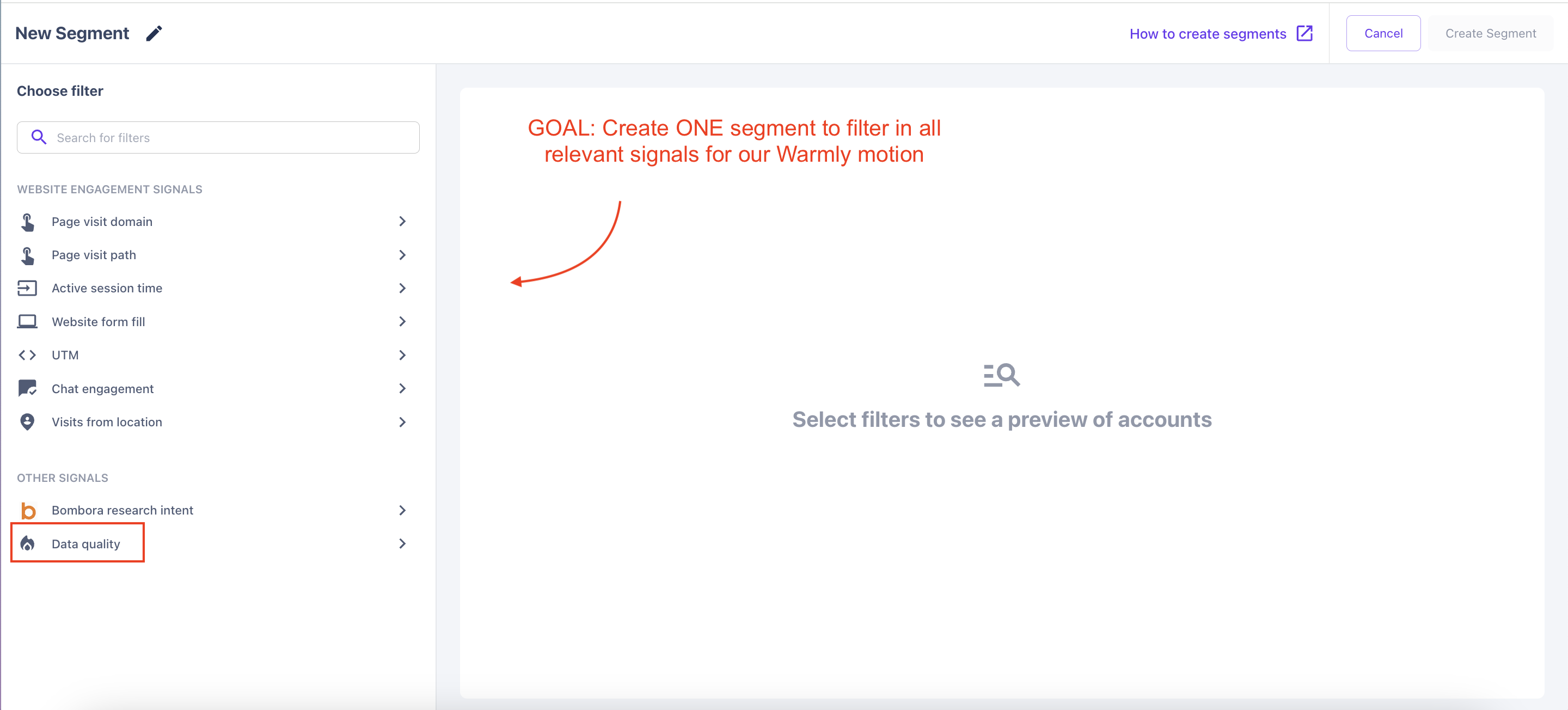This screenshot has width=1568, height=710.
Task: Click the Page visit domain pointer icon
Action: coord(27,222)
